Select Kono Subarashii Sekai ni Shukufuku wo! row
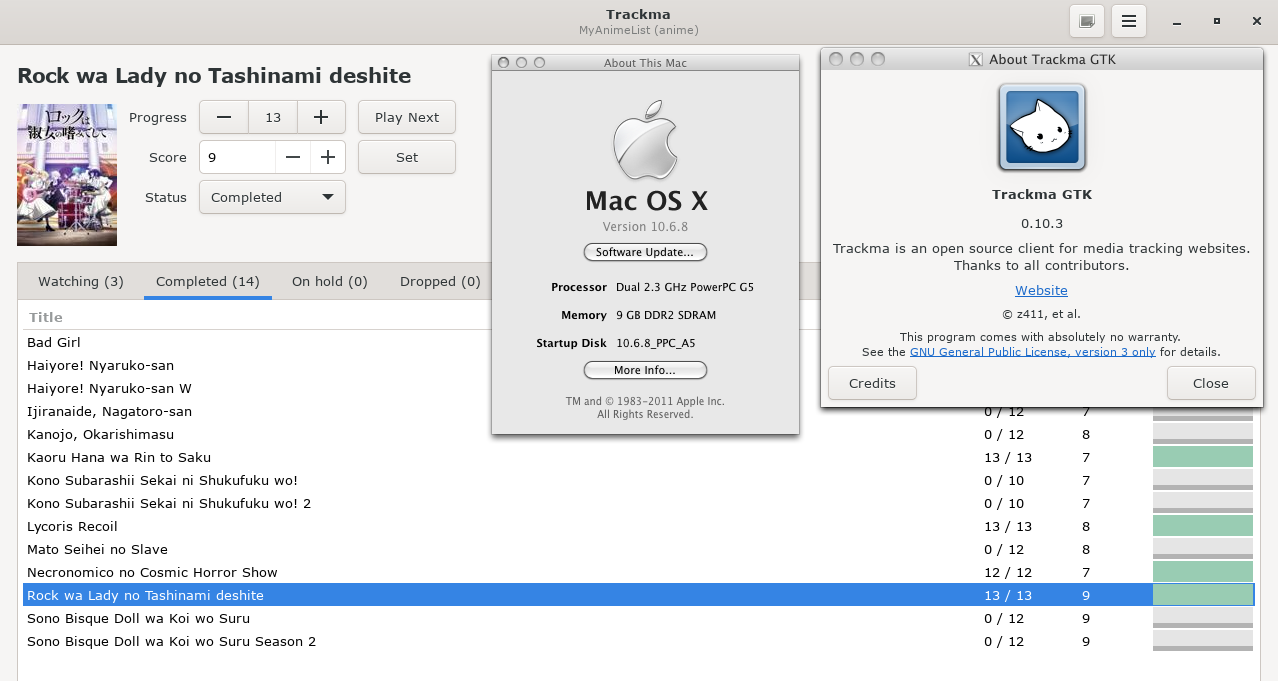 638,480
